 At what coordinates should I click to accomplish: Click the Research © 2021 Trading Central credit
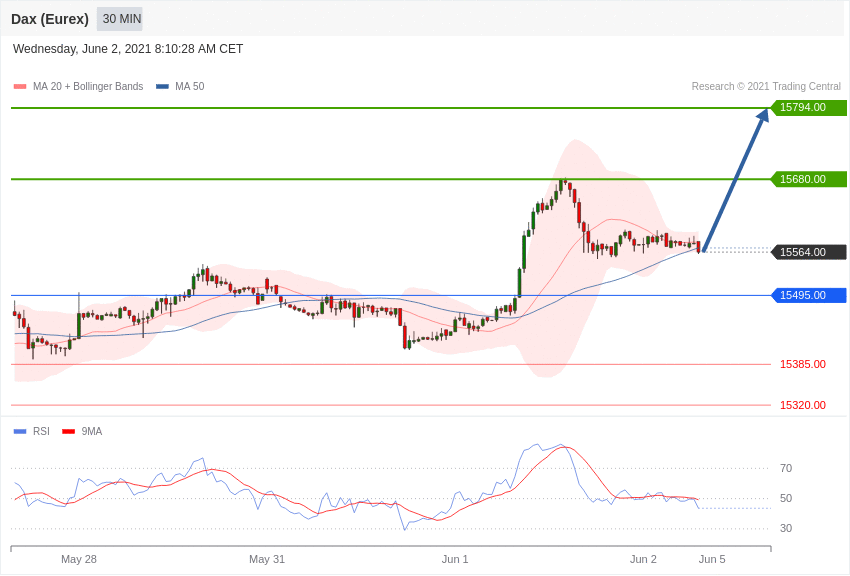click(x=766, y=86)
